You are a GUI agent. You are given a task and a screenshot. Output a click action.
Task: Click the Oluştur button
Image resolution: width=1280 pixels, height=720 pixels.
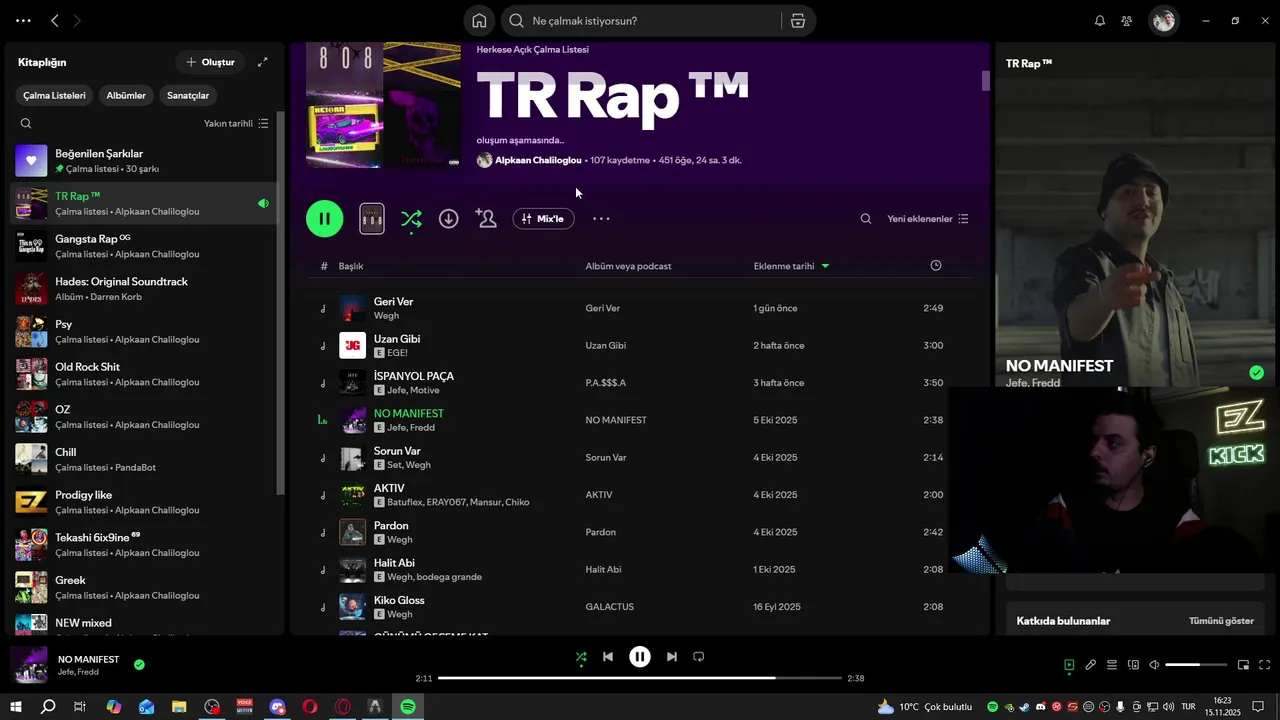coord(210,62)
